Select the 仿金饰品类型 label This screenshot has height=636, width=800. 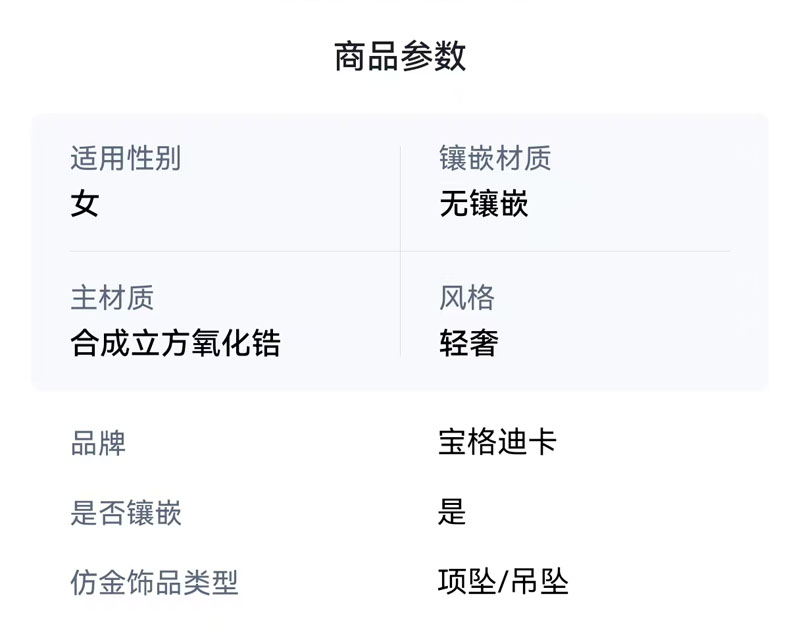click(154, 583)
